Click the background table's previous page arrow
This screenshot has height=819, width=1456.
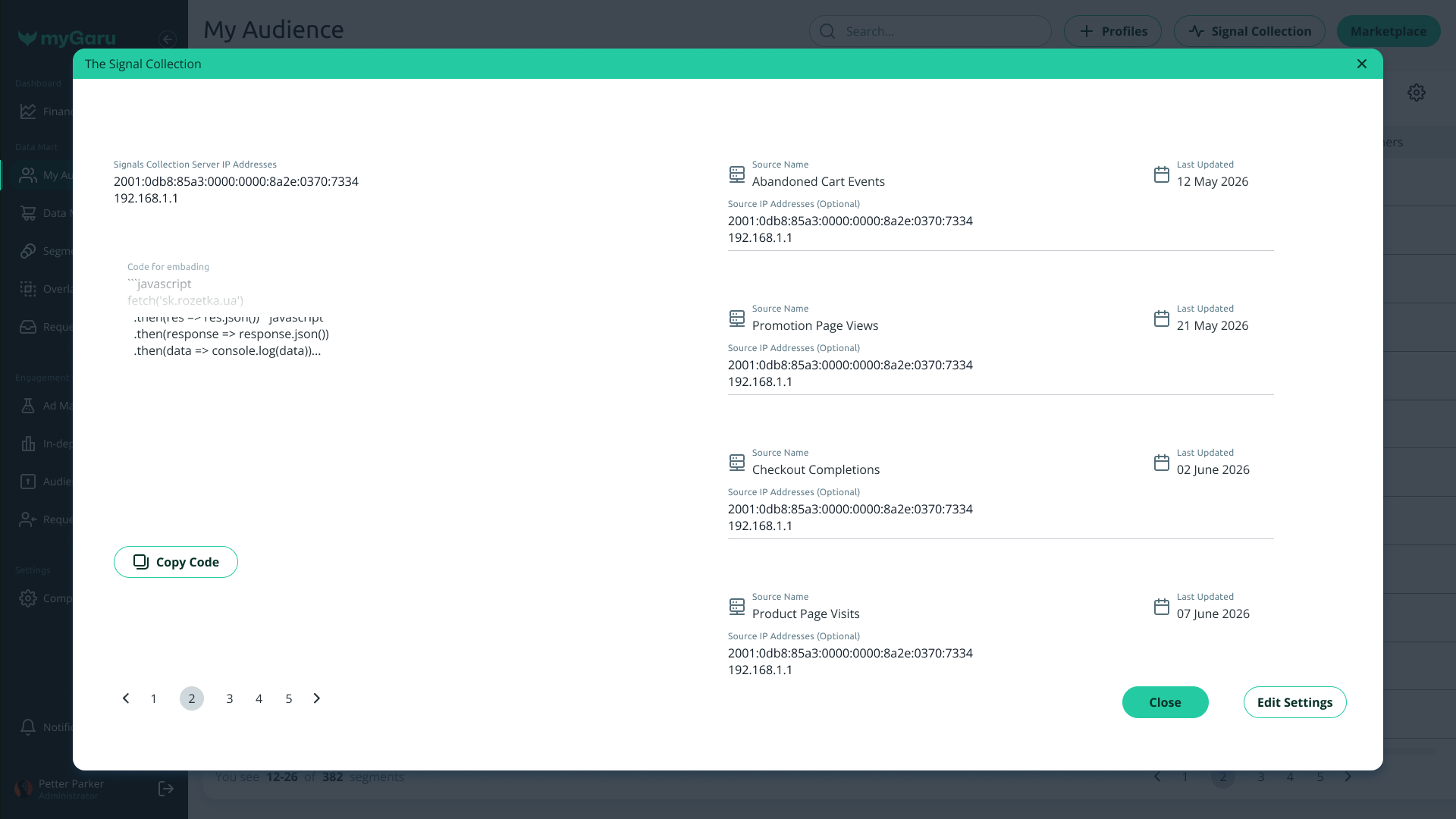[1157, 777]
